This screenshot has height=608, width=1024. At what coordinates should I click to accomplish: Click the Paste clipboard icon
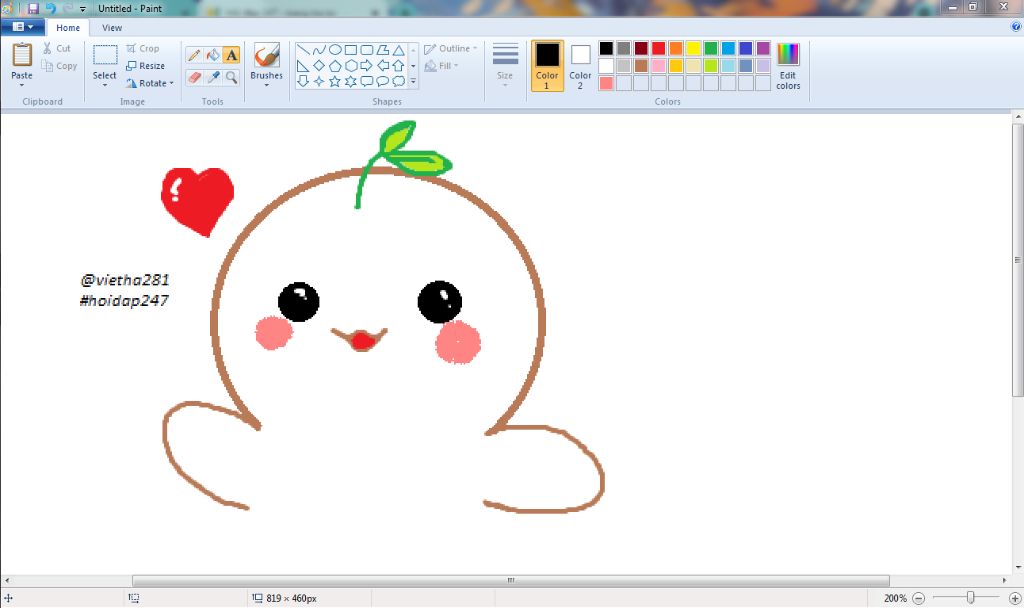point(22,55)
